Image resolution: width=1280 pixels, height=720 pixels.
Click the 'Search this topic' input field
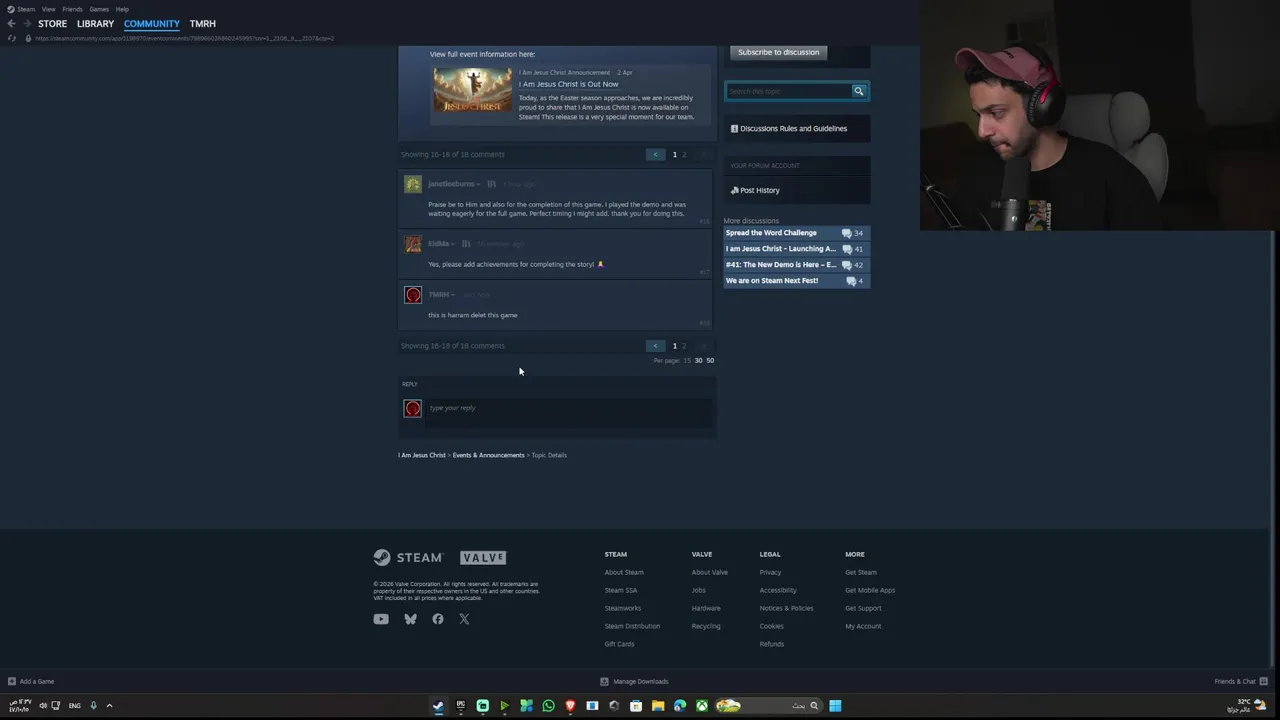click(788, 91)
